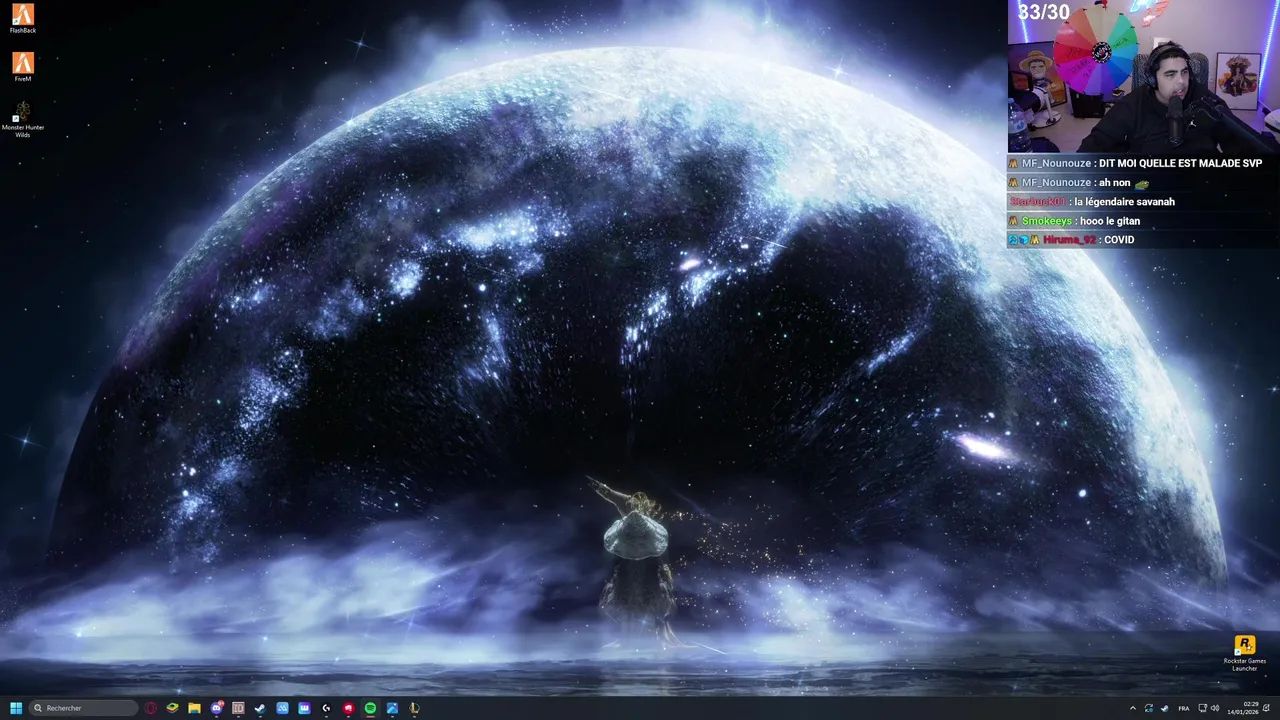Open Spotify from the taskbar
This screenshot has width=1280, height=720.
[x=370, y=708]
